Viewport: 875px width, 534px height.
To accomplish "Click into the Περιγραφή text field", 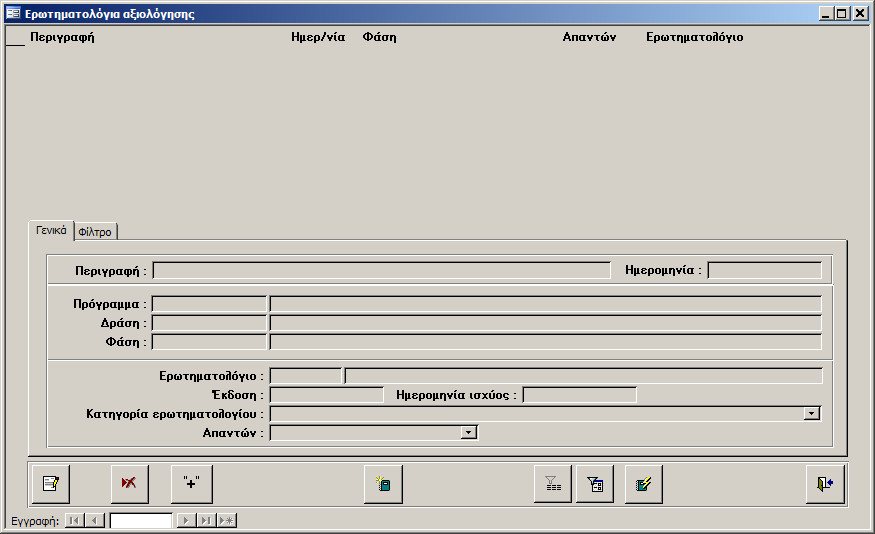I will pos(381,270).
